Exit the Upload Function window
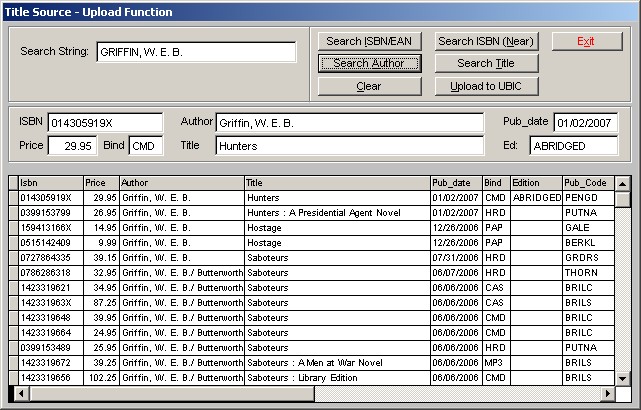 click(587, 41)
